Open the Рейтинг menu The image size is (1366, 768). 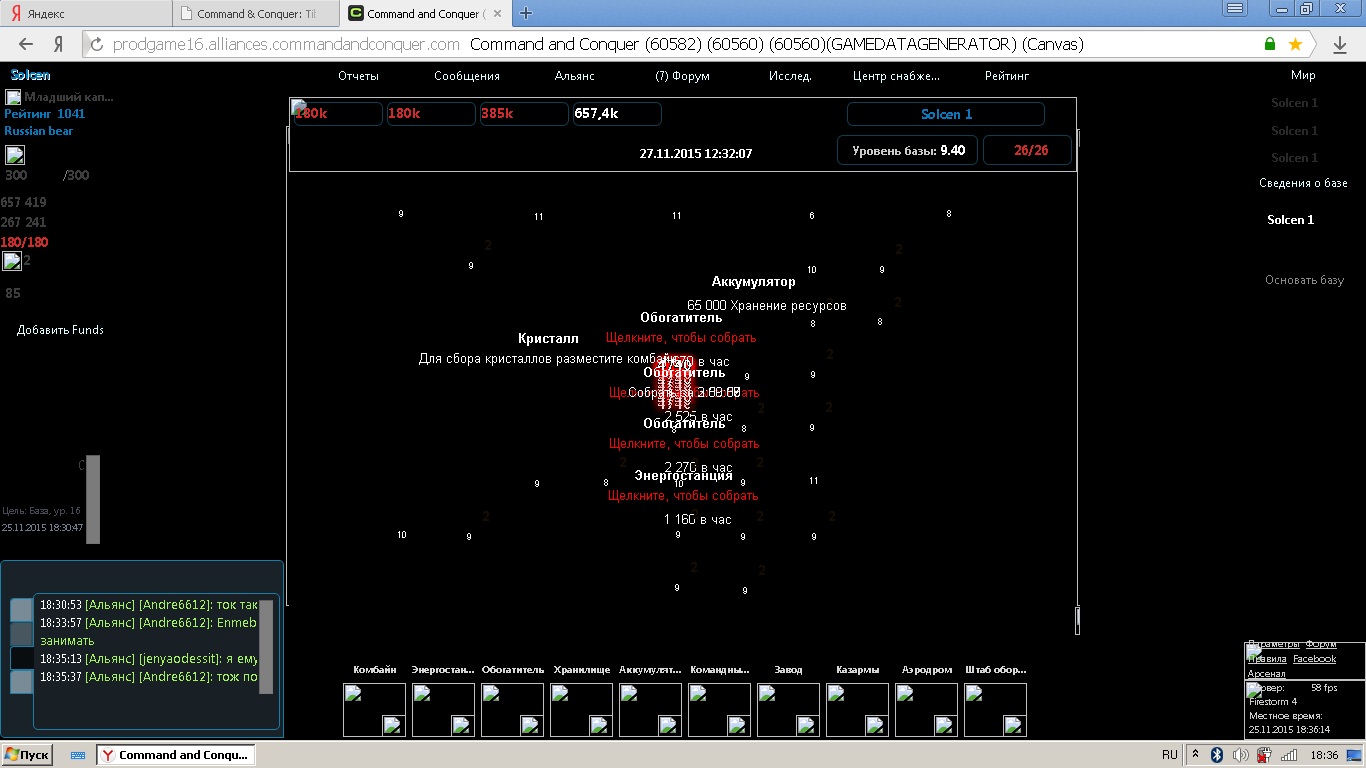coord(1007,76)
